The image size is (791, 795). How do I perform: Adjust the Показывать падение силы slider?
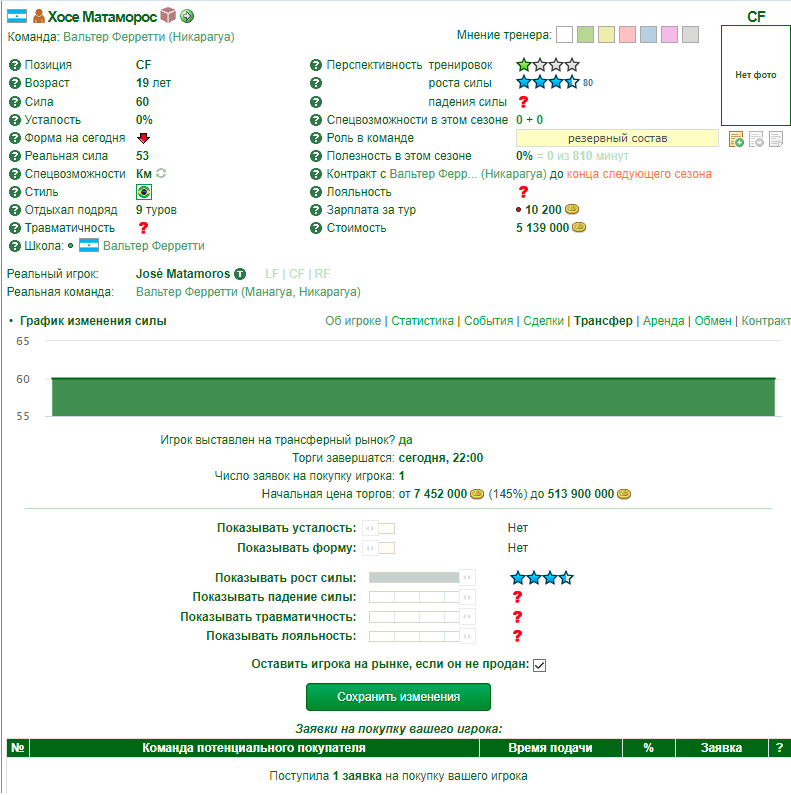pos(422,597)
